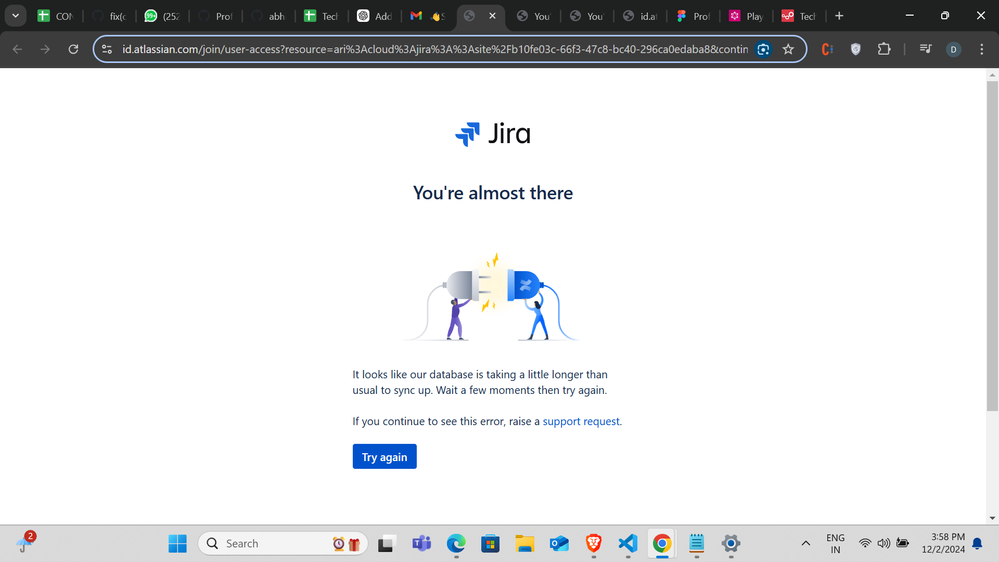
Task: Switch to the abh GitHub tab
Action: (269, 16)
